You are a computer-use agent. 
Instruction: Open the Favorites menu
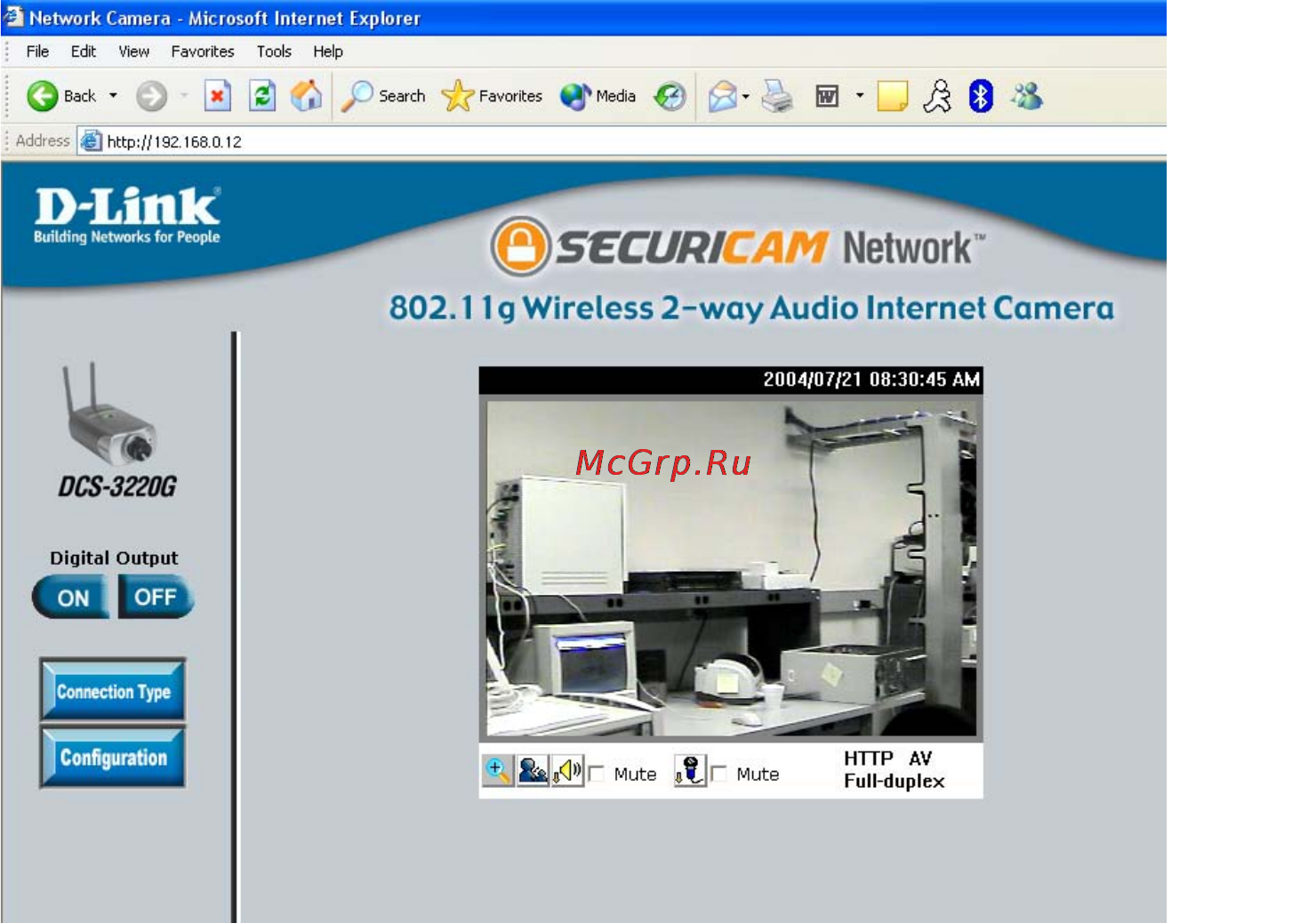203,52
